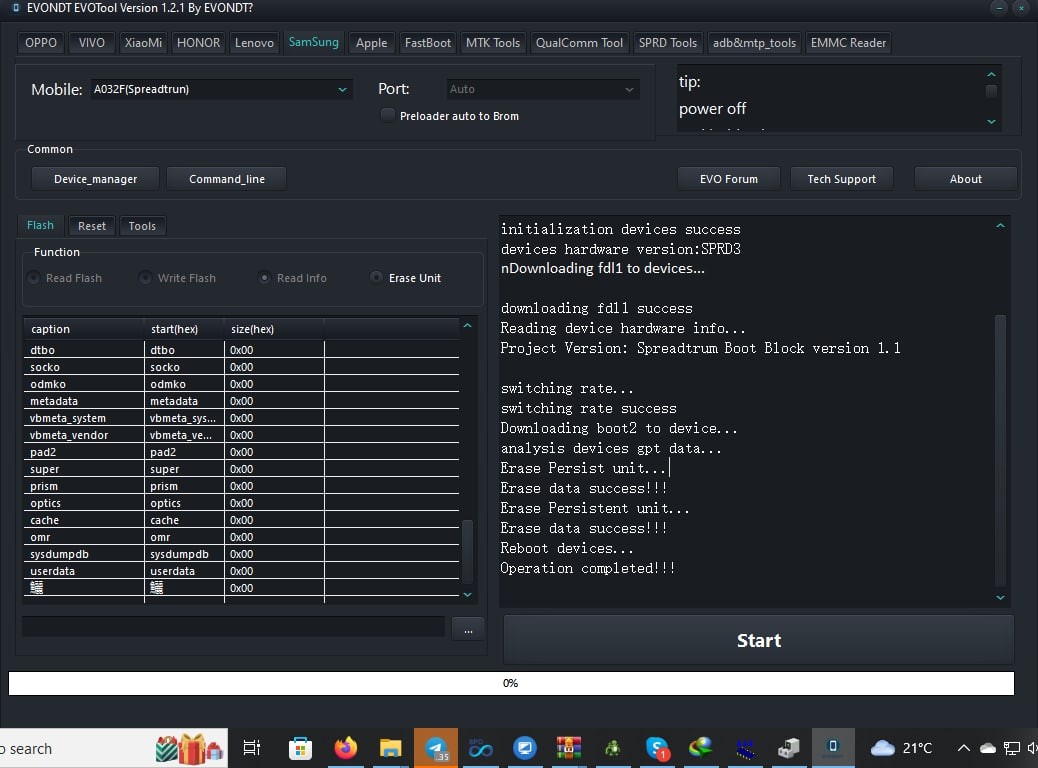Image resolution: width=1038 pixels, height=768 pixels.
Task: Click partition table scroll-down arrow
Action: tap(467, 595)
